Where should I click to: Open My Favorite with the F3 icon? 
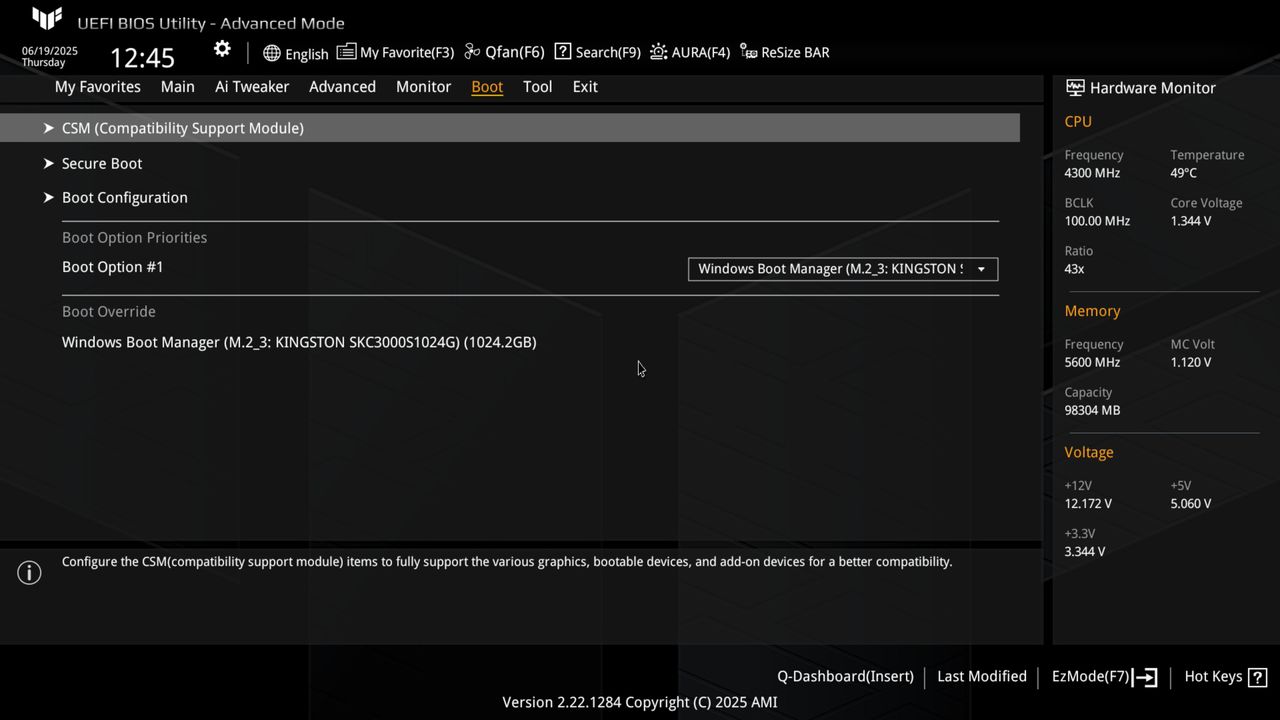point(395,52)
